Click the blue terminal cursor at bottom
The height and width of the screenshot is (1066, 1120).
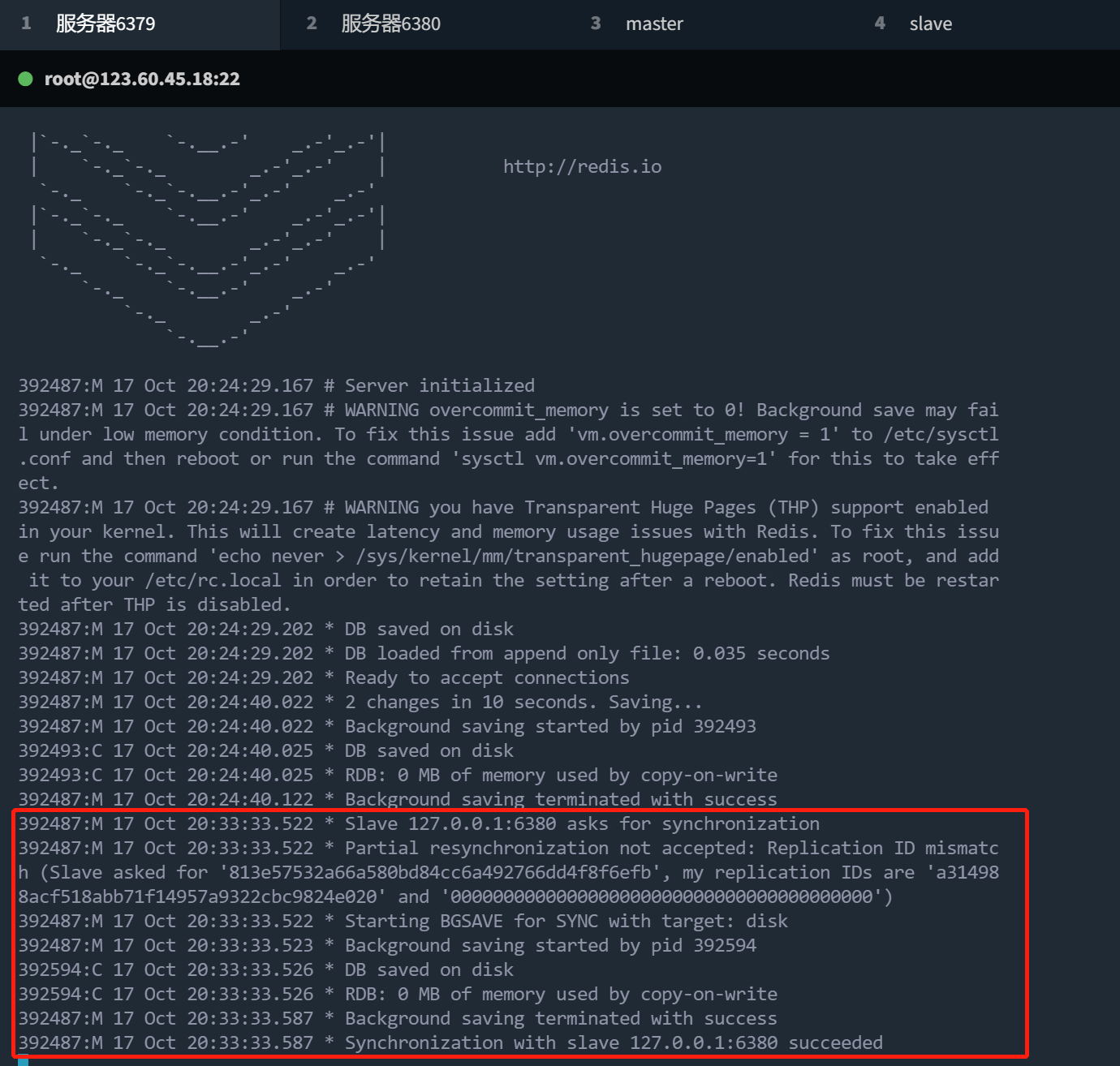[x=23, y=1060]
